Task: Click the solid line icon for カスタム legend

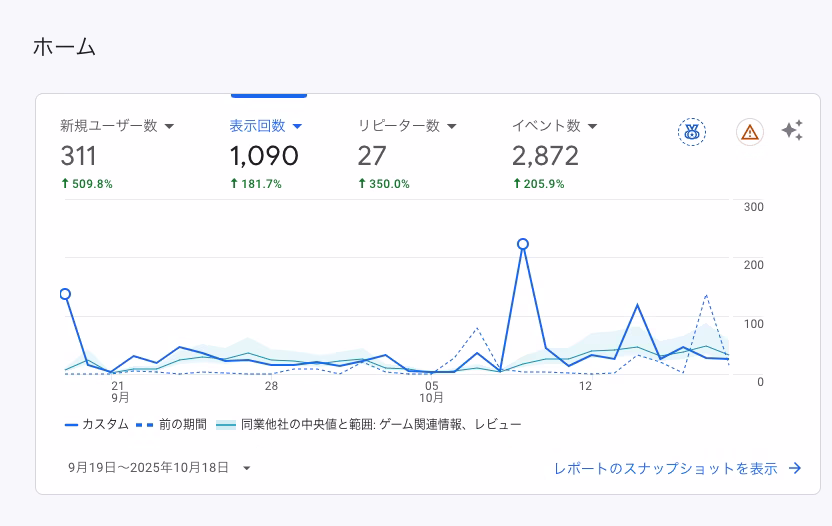Action: click(x=71, y=424)
